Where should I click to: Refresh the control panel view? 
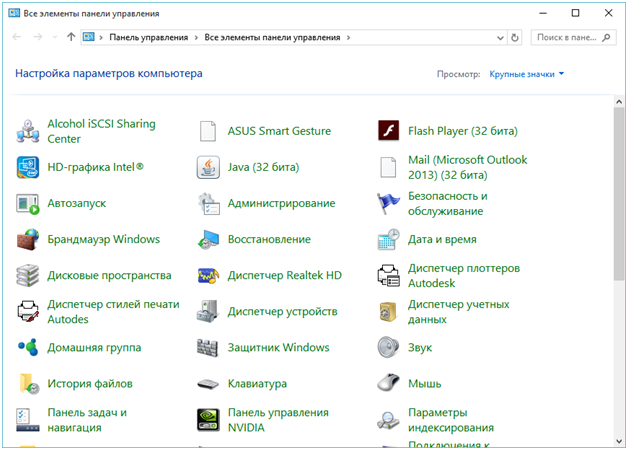tap(515, 38)
